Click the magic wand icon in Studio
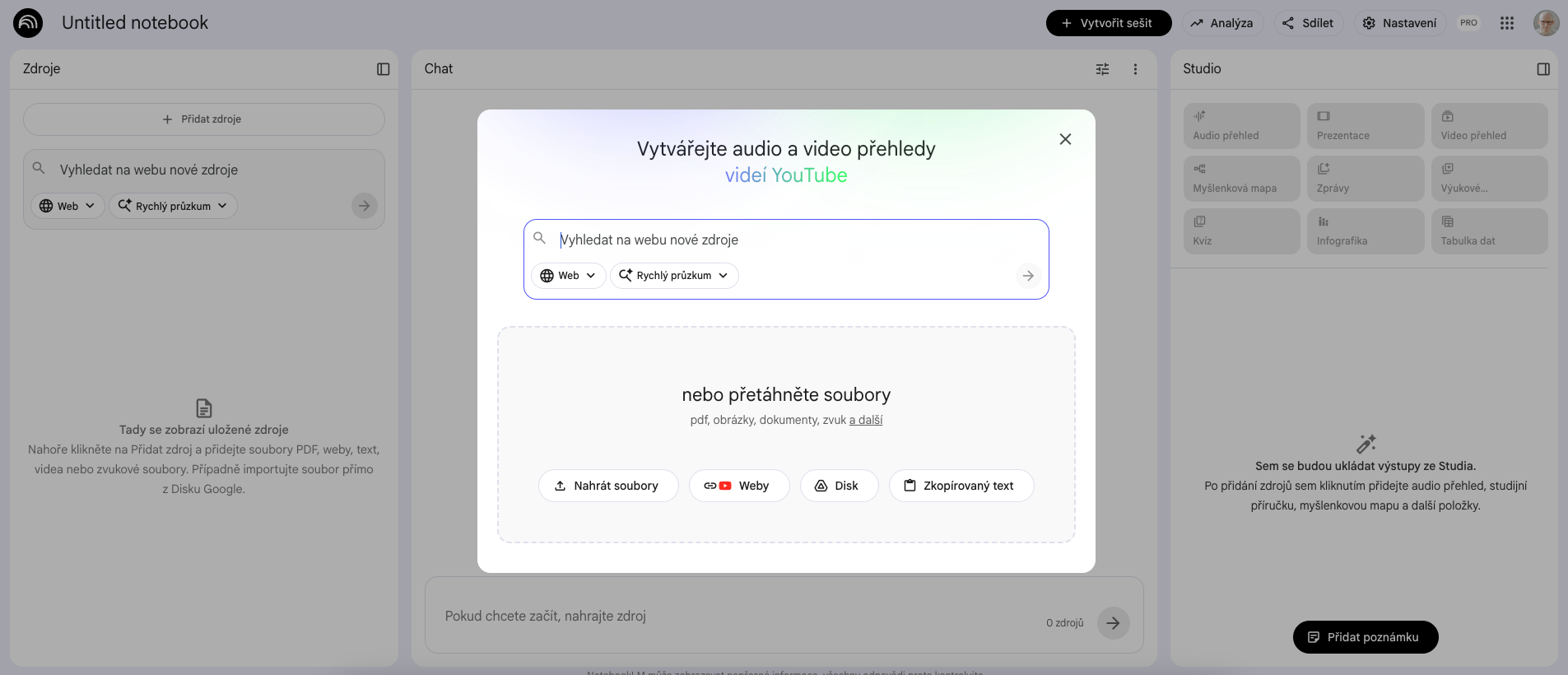 [x=1366, y=444]
